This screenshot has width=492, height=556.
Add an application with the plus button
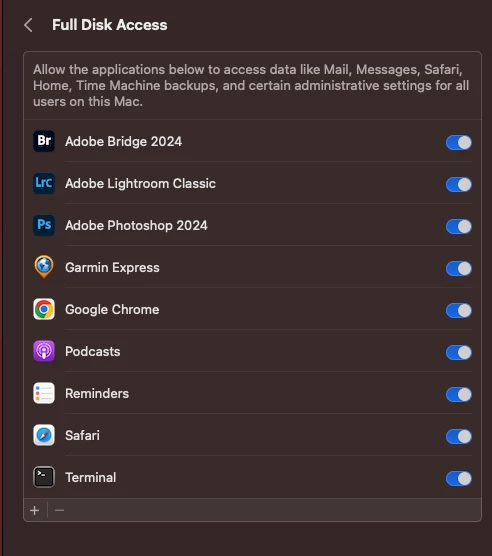(x=35, y=511)
